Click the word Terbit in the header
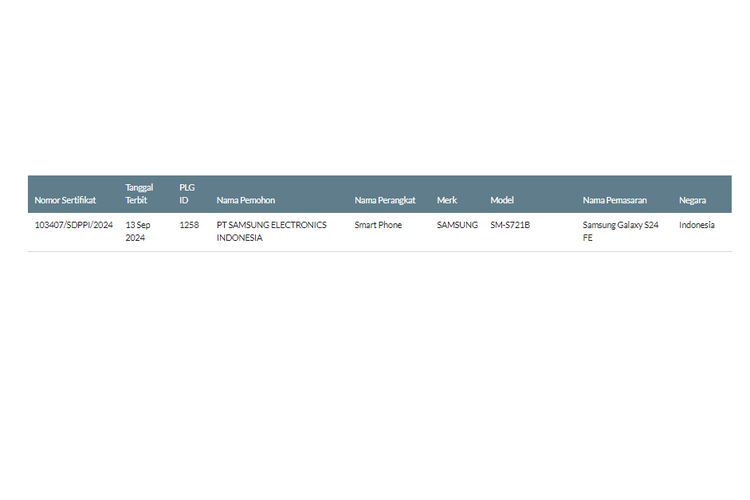 point(136,200)
